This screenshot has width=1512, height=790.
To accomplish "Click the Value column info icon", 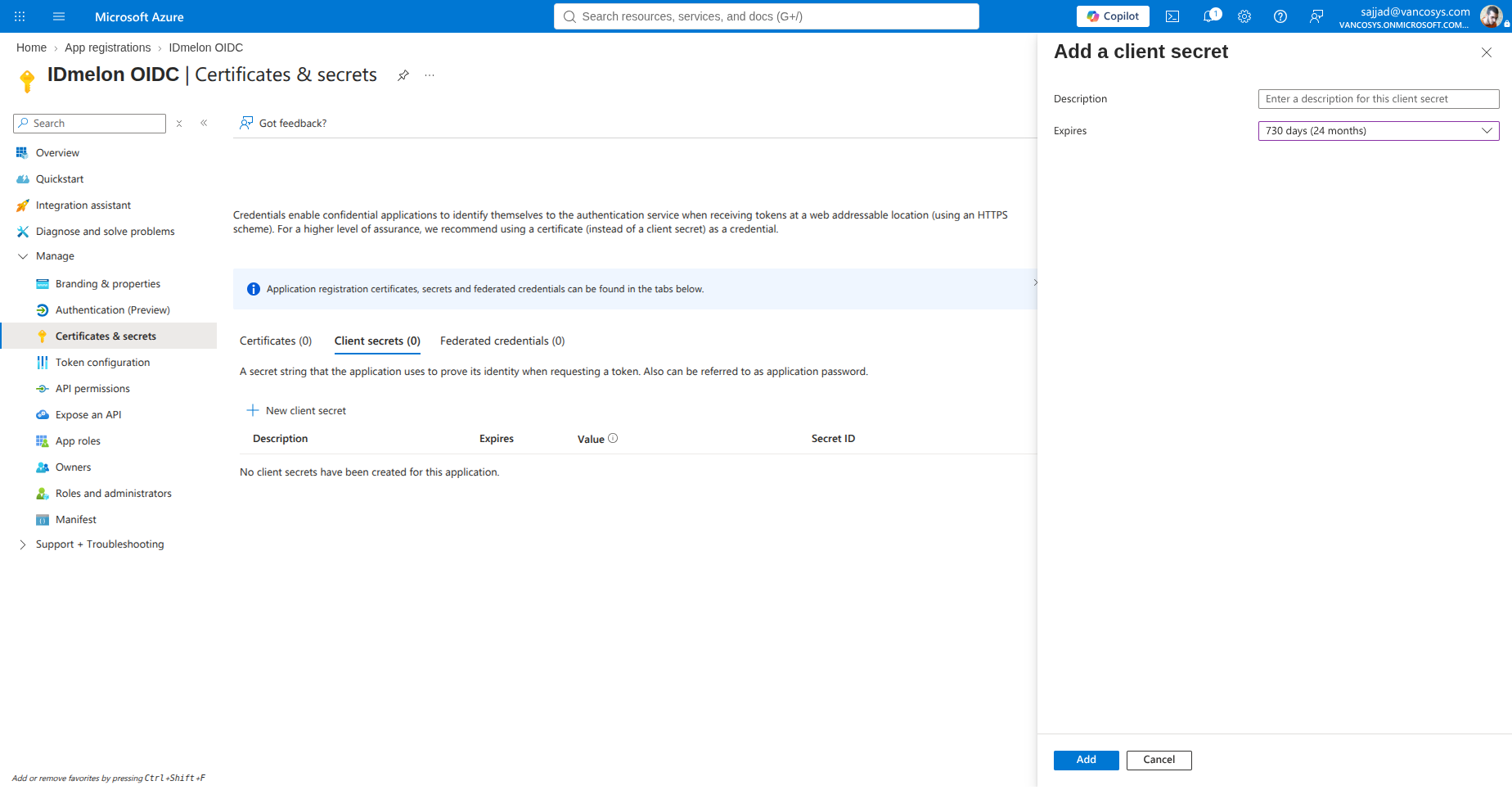I will [613, 439].
